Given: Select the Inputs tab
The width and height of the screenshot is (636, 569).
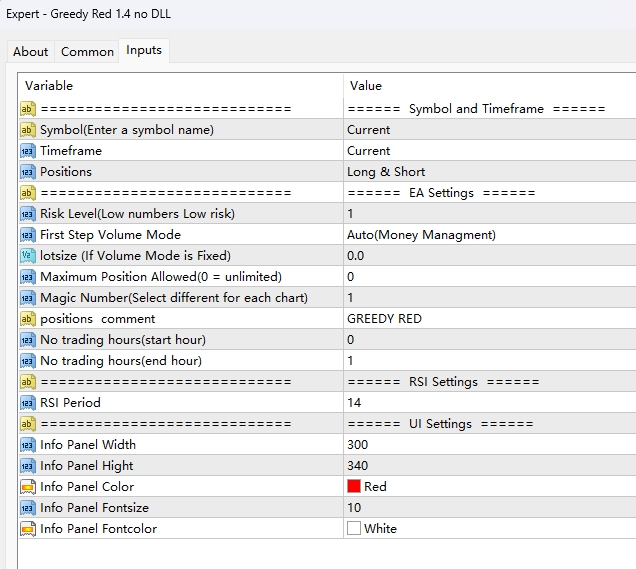Looking at the screenshot, I should point(144,51).
